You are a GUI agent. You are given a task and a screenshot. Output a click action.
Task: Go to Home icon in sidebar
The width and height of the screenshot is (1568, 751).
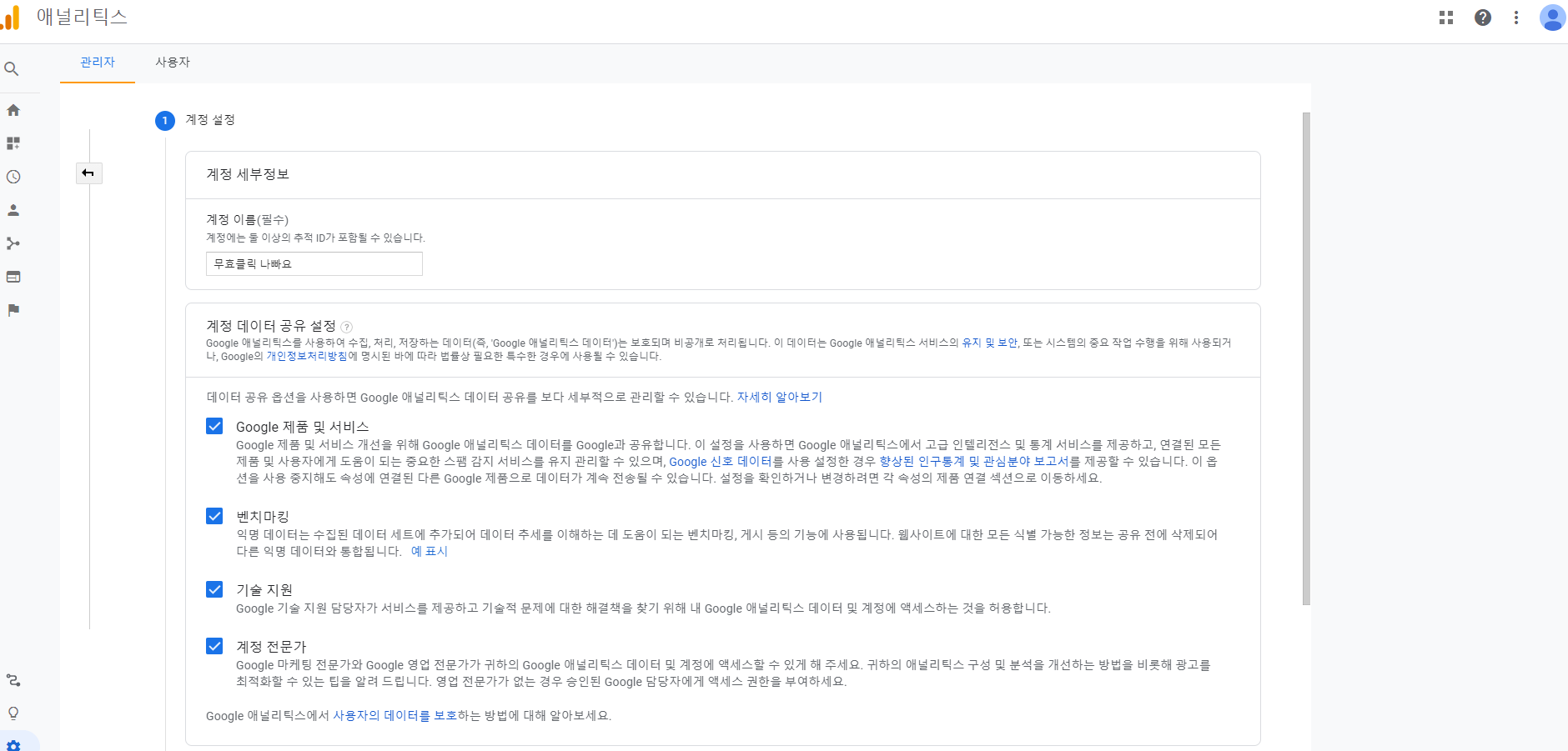(13, 110)
